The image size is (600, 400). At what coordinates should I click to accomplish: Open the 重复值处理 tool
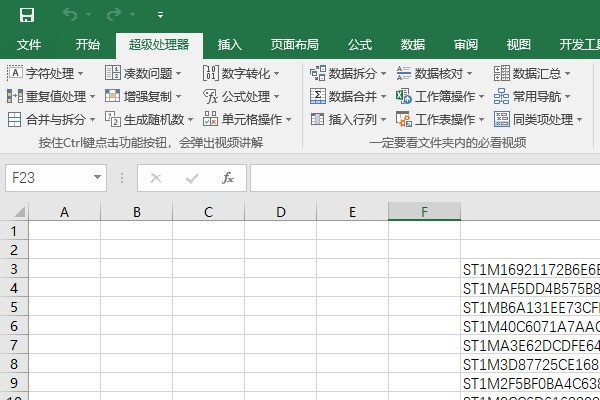tap(51, 96)
